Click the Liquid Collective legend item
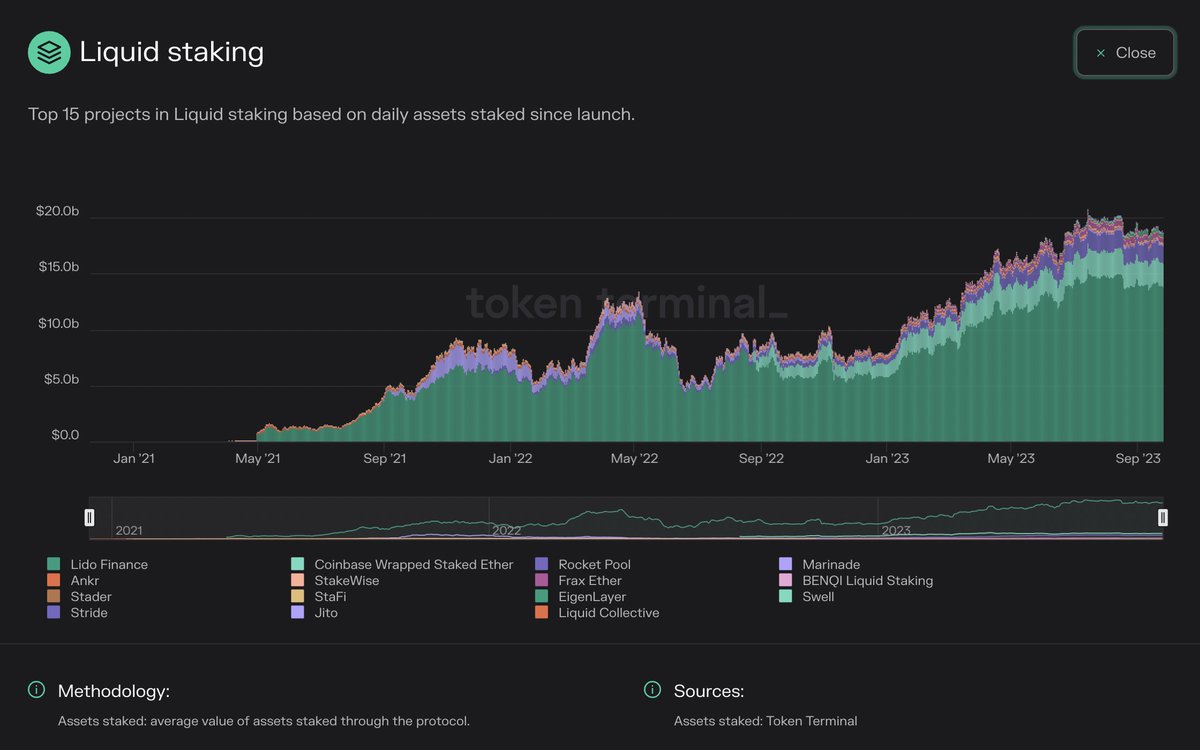Image resolution: width=1200 pixels, height=750 pixels. click(x=598, y=612)
